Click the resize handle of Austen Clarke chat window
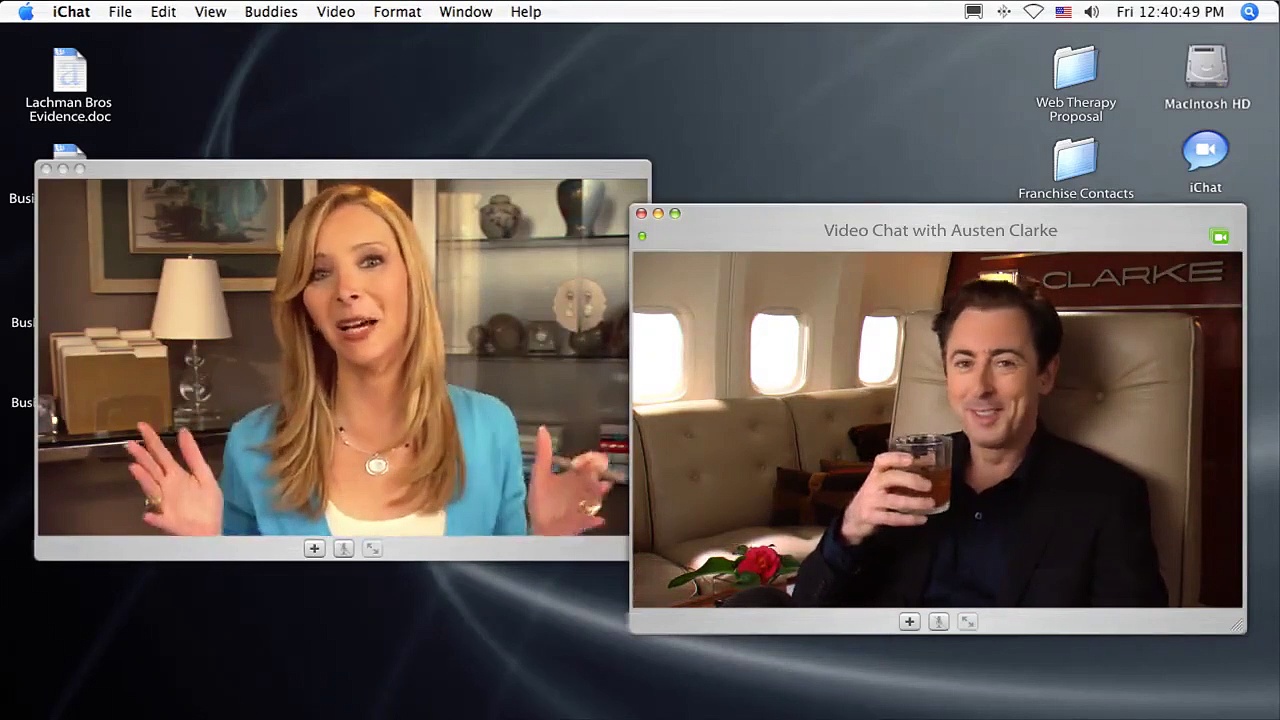 (x=1238, y=626)
